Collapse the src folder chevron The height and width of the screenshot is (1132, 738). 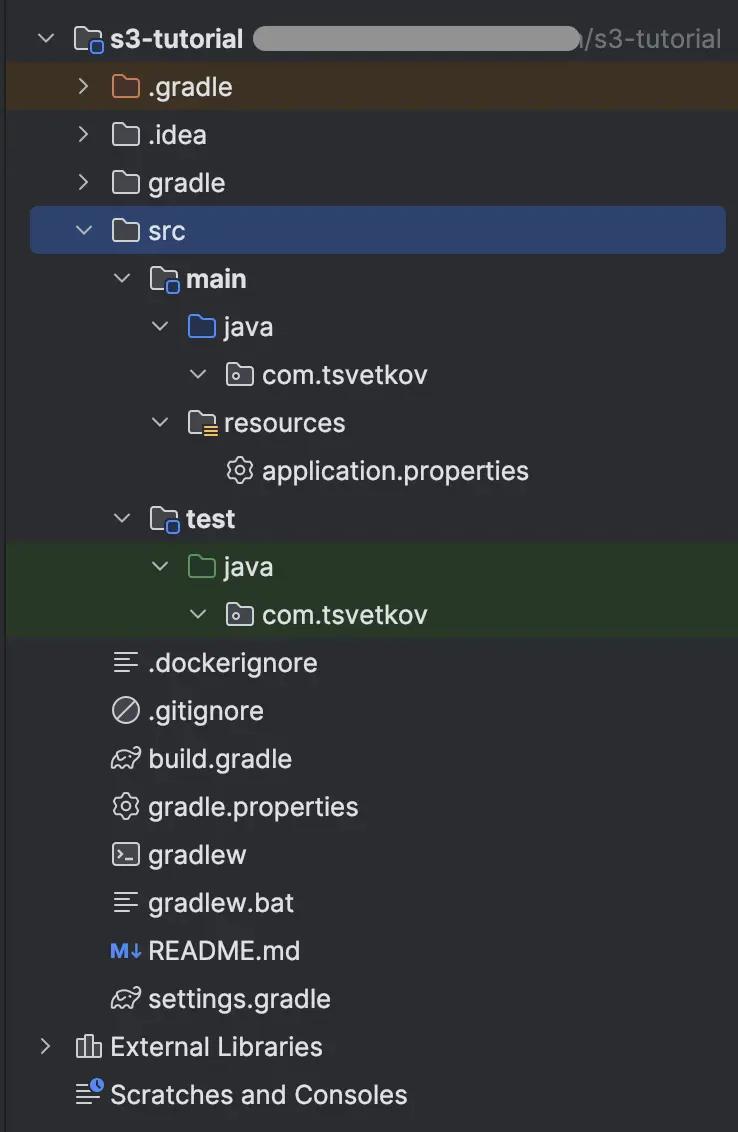point(84,230)
